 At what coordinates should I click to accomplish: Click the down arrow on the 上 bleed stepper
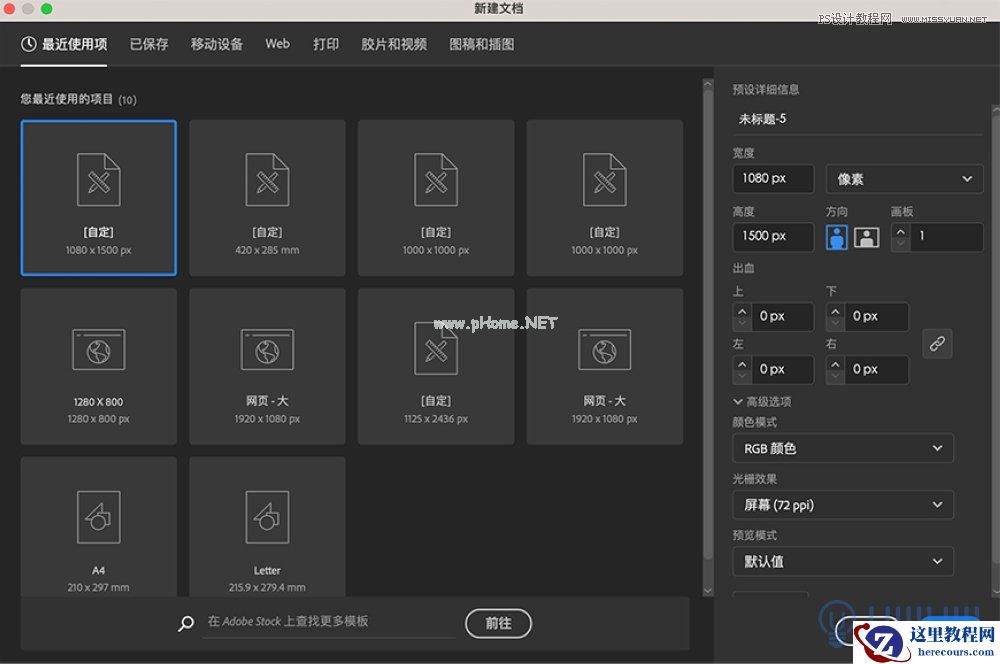point(740,321)
